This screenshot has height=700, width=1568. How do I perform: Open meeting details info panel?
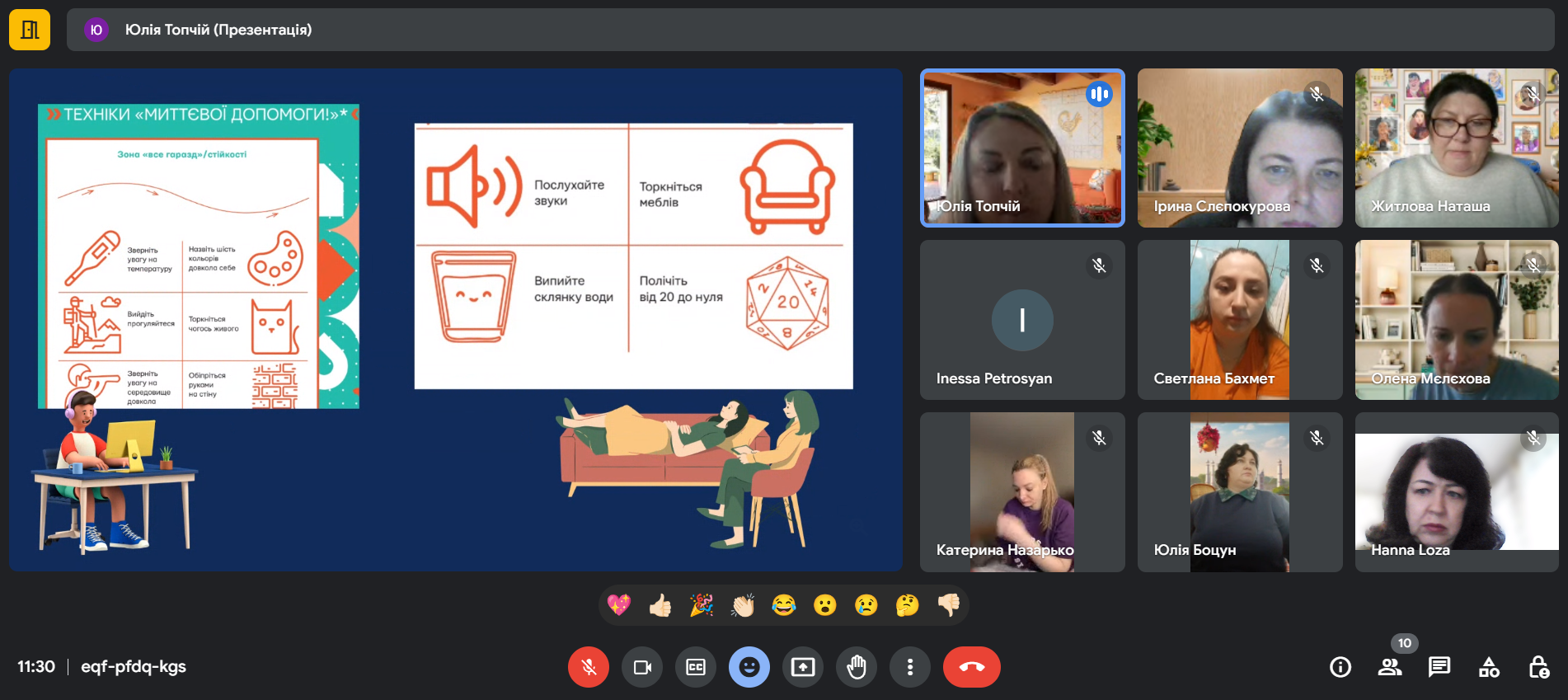tap(1340, 667)
